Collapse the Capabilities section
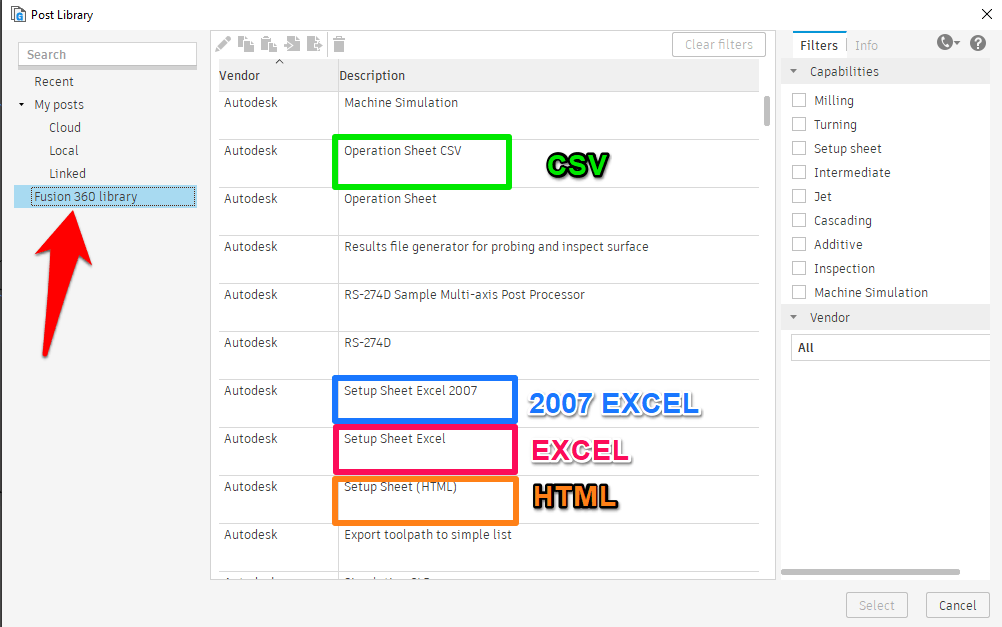 [792, 71]
